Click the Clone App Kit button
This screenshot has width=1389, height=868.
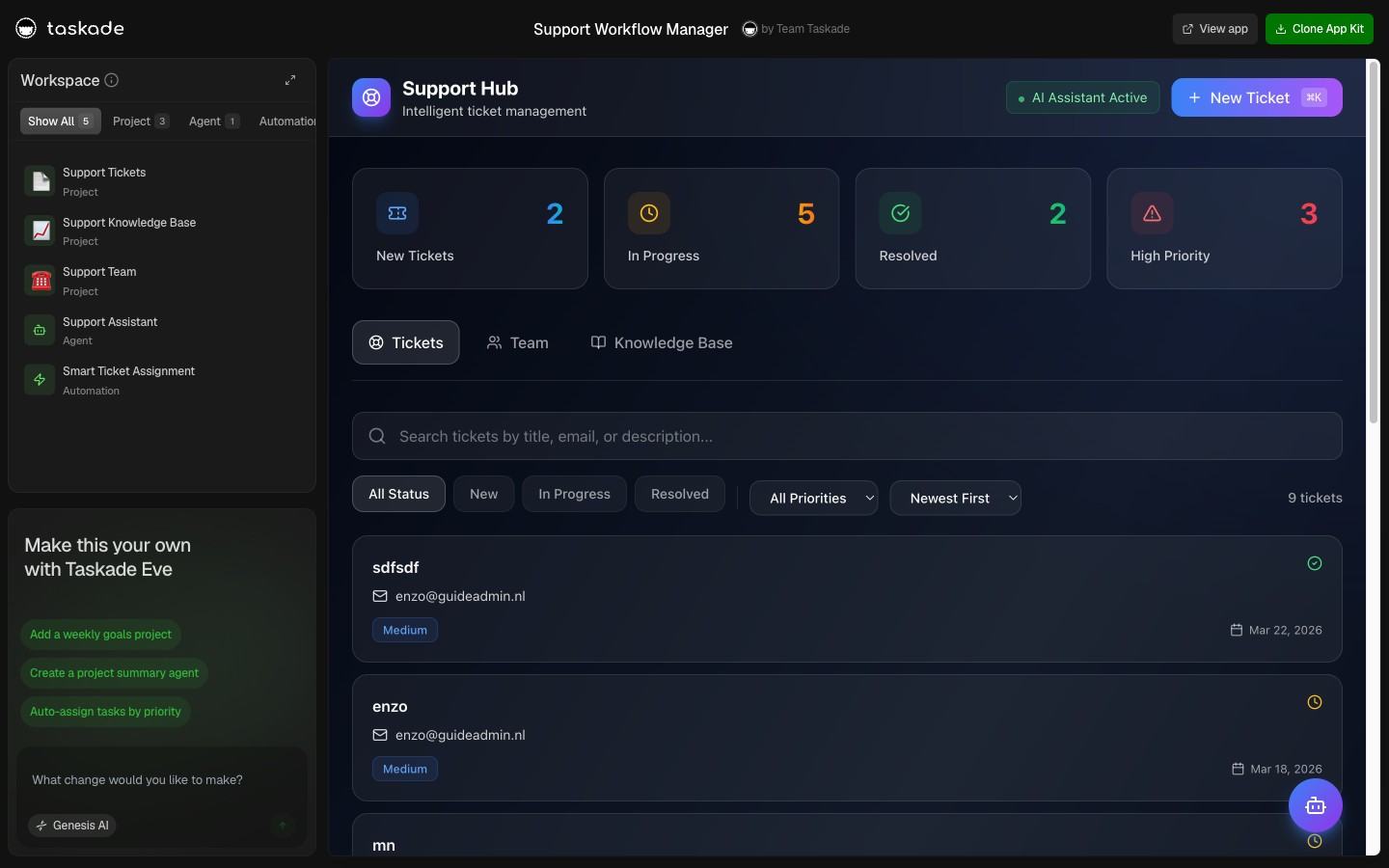pyautogui.click(x=1320, y=29)
